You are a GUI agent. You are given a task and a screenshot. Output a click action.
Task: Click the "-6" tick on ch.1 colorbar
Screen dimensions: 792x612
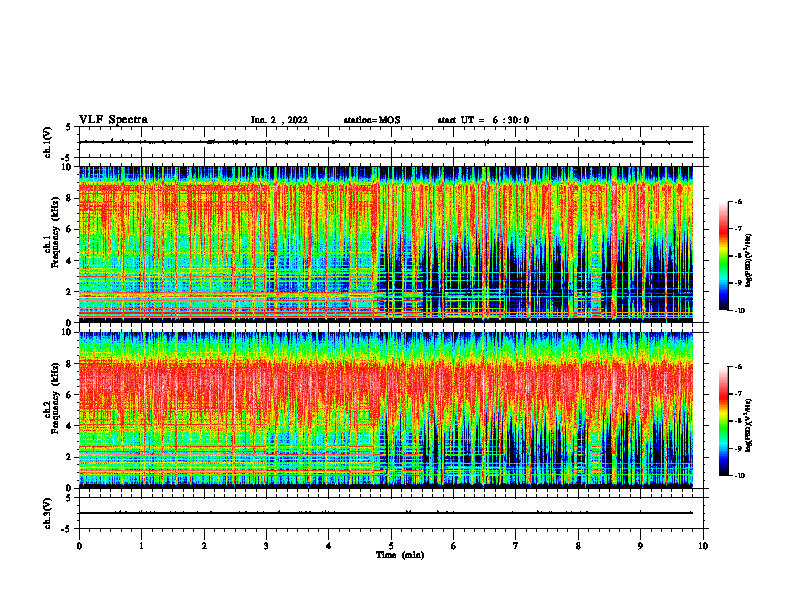(x=738, y=202)
